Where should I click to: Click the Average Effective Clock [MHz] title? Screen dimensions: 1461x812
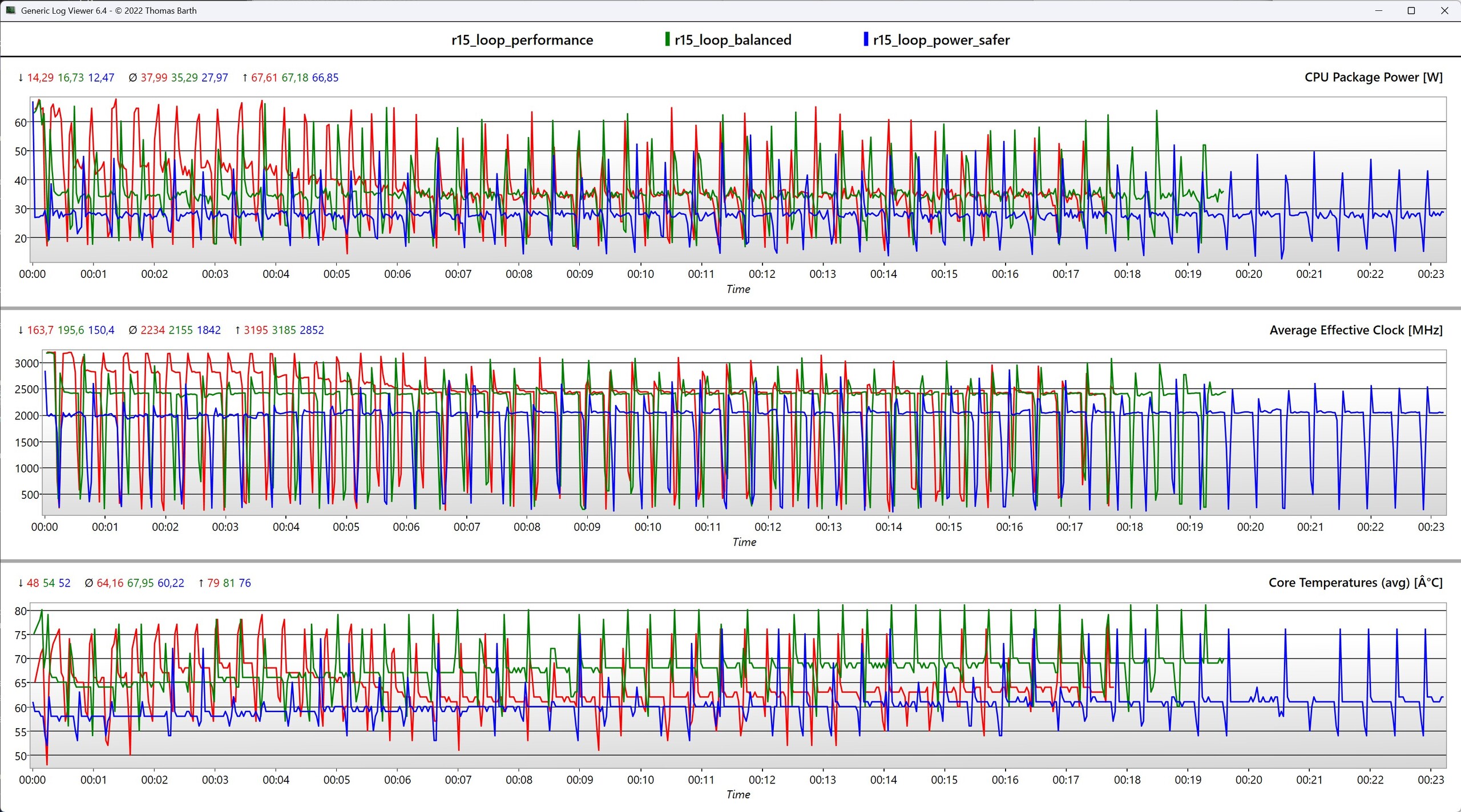pyautogui.click(x=1355, y=330)
